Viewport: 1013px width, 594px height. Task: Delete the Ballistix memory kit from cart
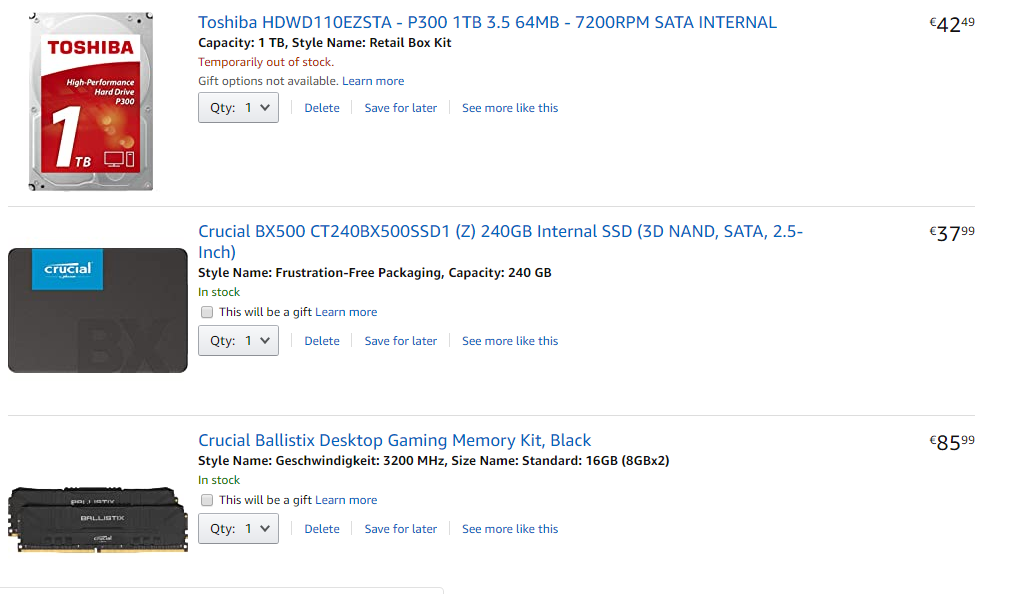322,529
